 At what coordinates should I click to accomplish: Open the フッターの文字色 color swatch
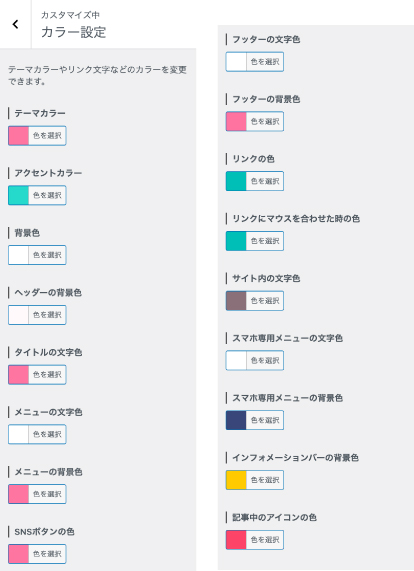coord(236,62)
